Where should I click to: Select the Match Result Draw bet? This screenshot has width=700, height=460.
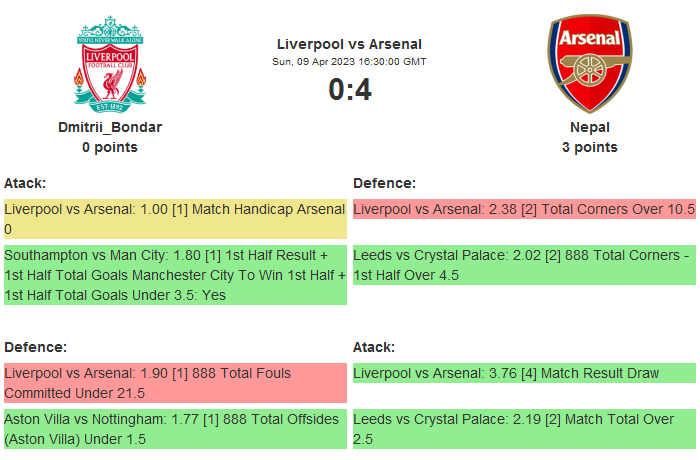(x=523, y=374)
